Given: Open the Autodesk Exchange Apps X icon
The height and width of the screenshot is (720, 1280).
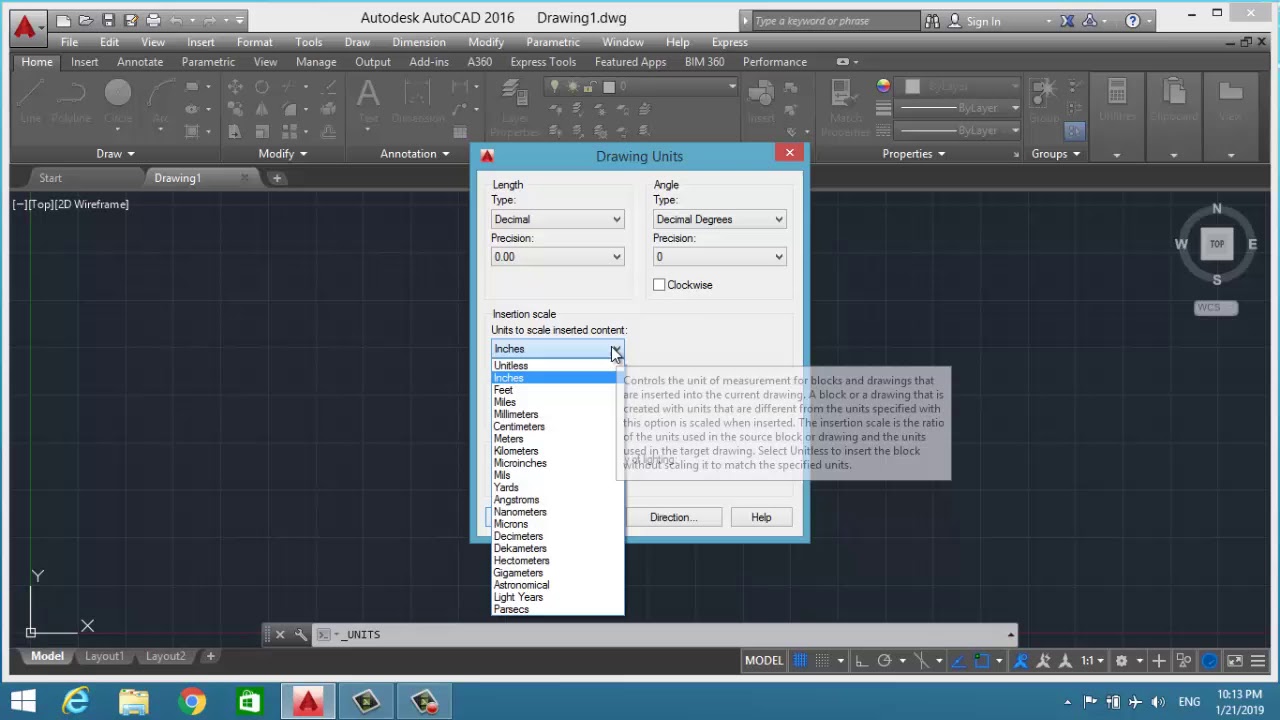Looking at the screenshot, I should pos(1067,21).
